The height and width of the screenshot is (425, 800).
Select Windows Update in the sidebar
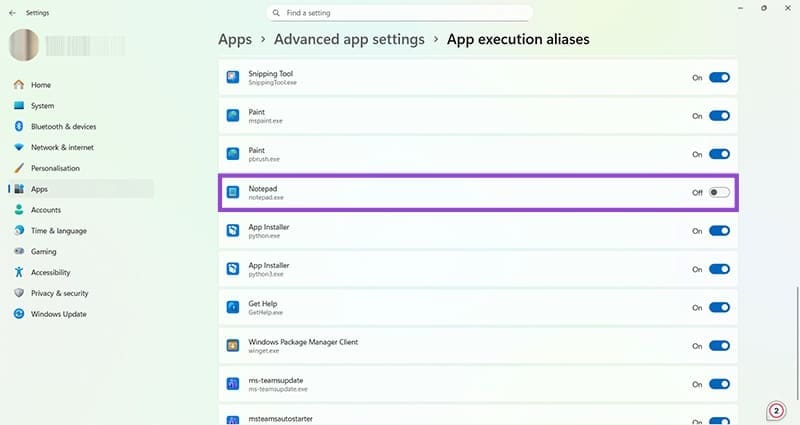pyautogui.click(x=58, y=314)
